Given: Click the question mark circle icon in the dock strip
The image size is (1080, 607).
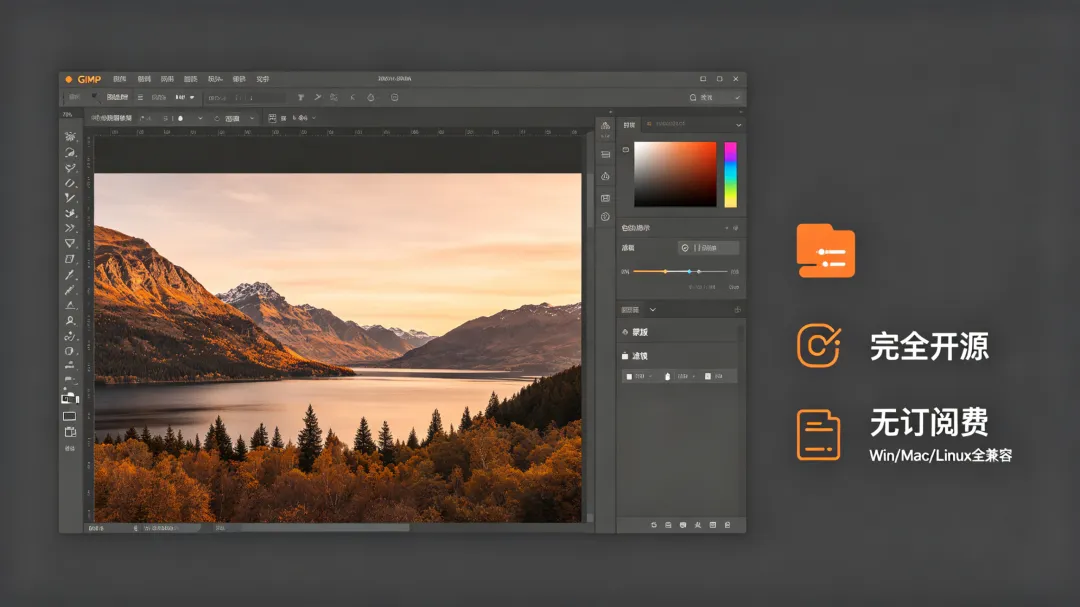Looking at the screenshot, I should tap(605, 217).
